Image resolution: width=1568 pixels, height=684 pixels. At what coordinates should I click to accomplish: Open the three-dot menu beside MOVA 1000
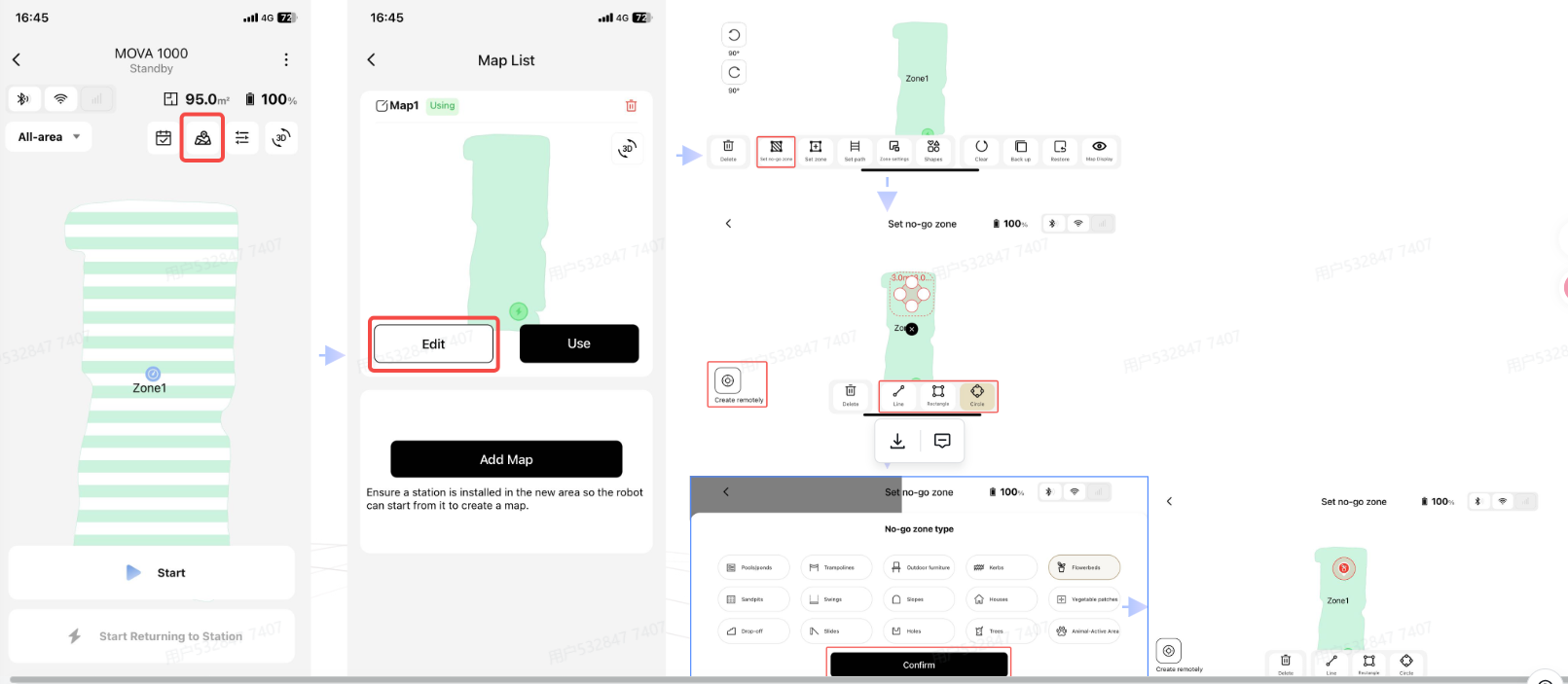(x=286, y=59)
